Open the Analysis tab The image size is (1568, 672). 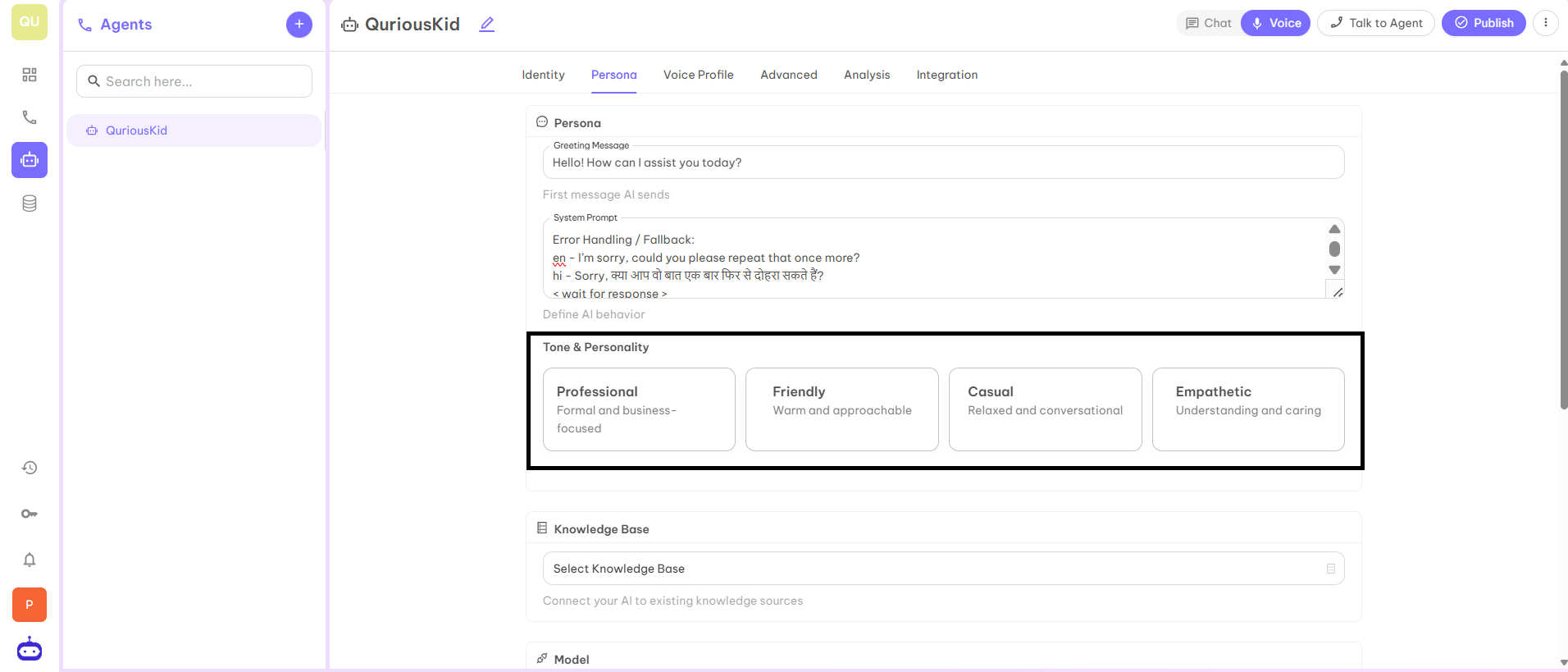[x=867, y=75]
